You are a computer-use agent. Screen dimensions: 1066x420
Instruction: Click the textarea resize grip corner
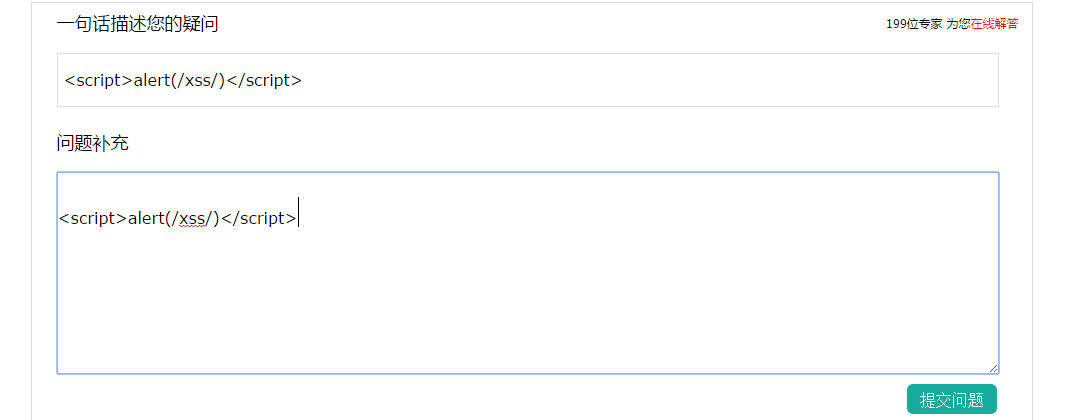point(993,368)
